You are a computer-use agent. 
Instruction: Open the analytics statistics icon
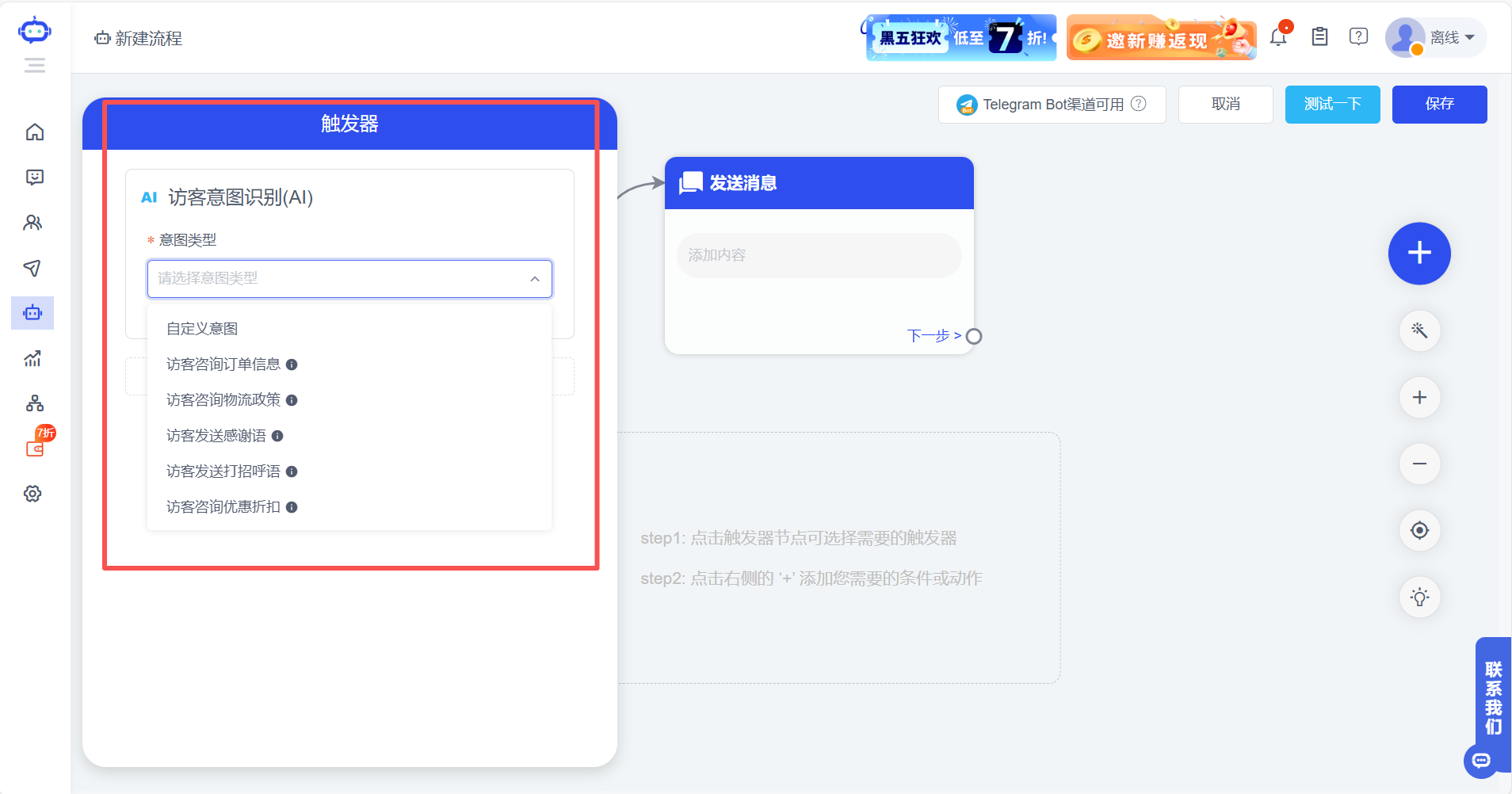coord(32,358)
